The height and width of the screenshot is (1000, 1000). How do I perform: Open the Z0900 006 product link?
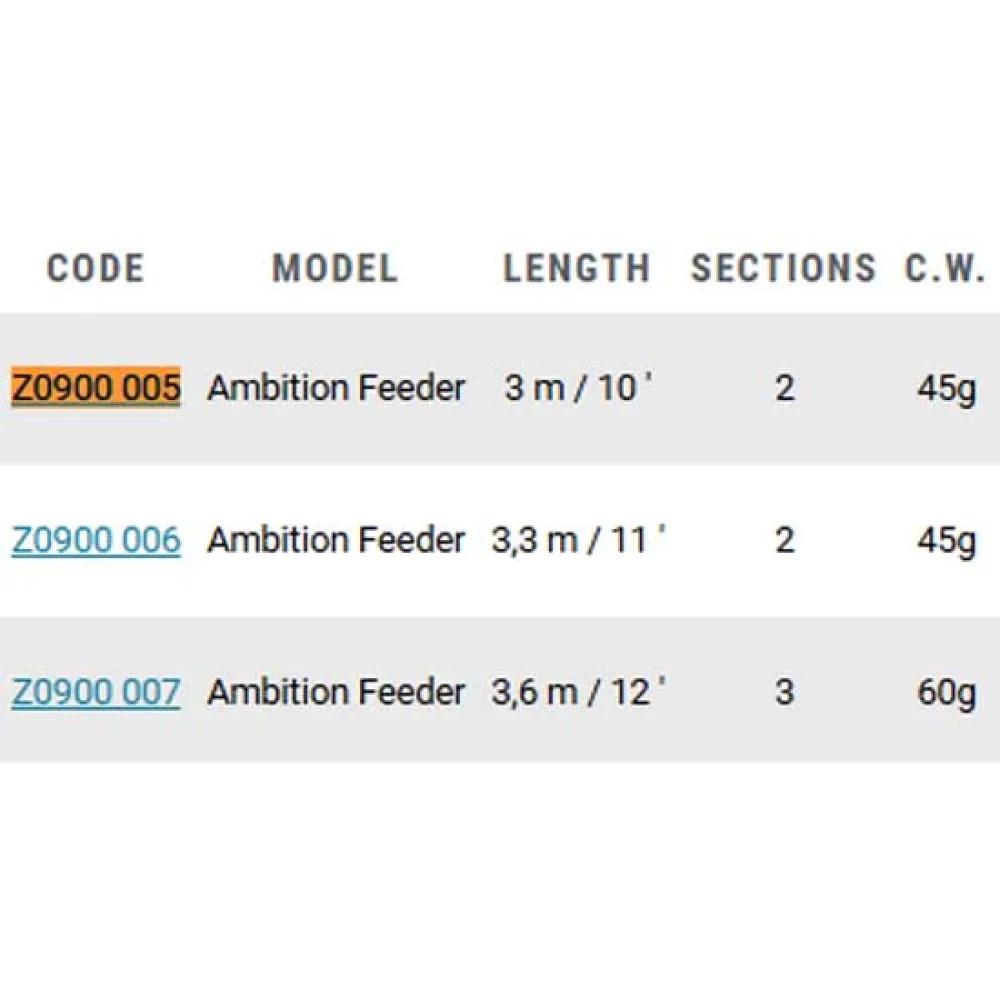point(96,540)
